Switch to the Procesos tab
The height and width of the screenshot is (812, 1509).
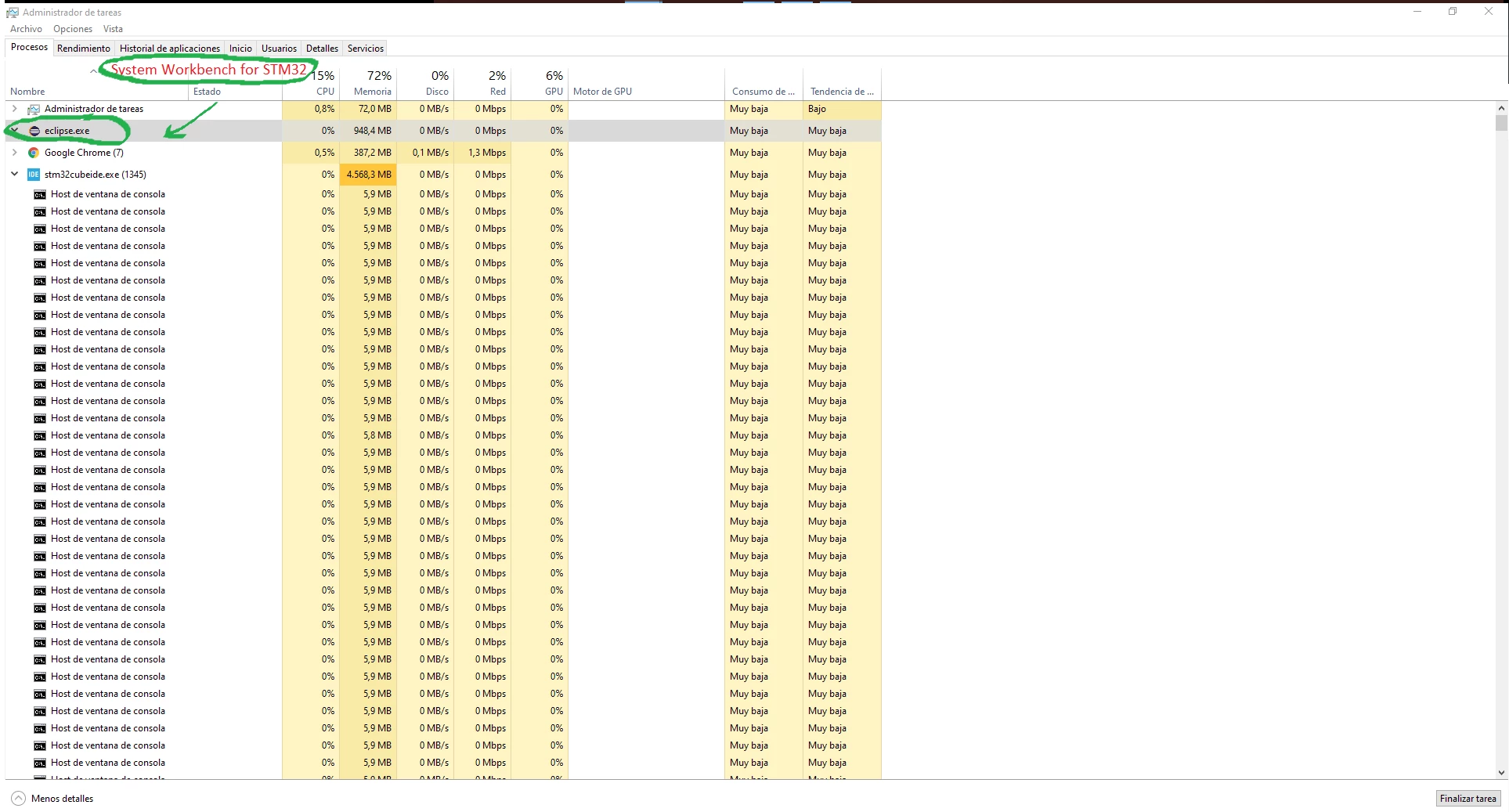[30, 47]
